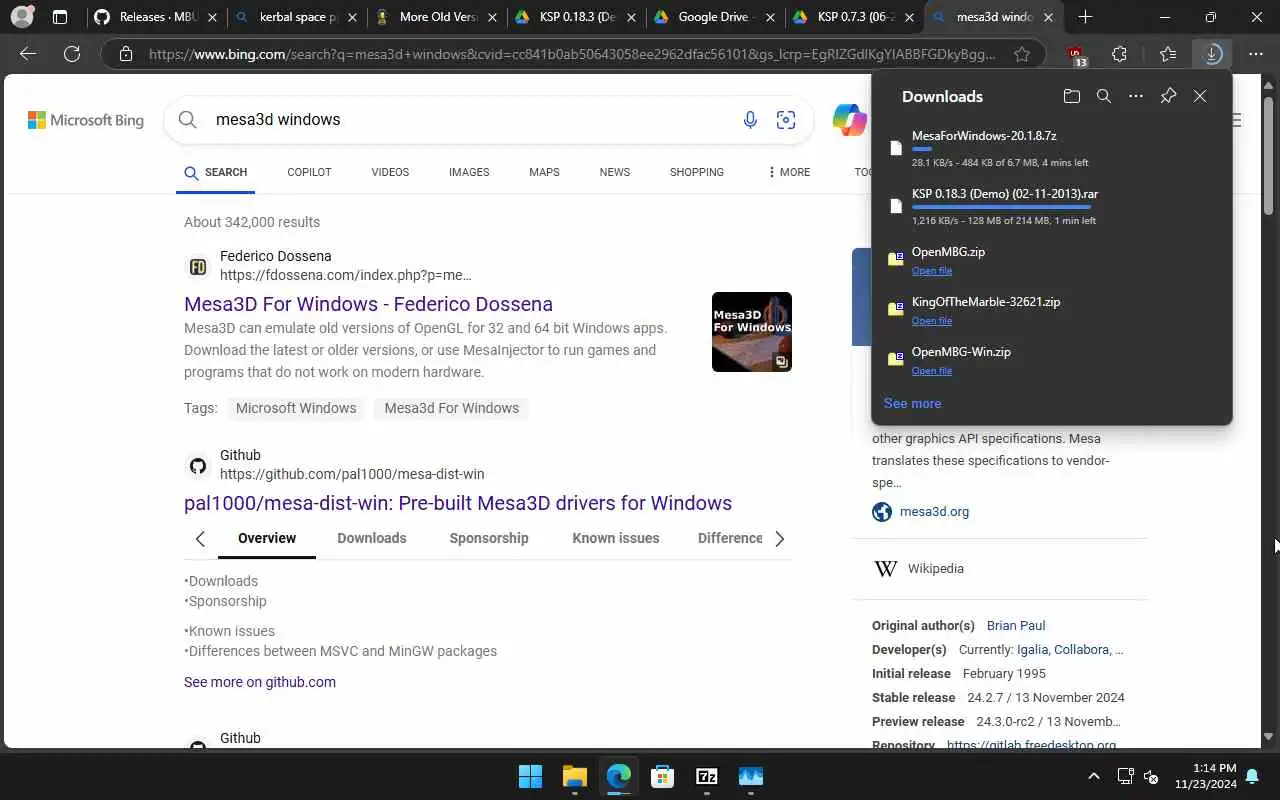The height and width of the screenshot is (800, 1280).
Task: Switch to the KSP 0.7.3 tab
Action: point(855,17)
